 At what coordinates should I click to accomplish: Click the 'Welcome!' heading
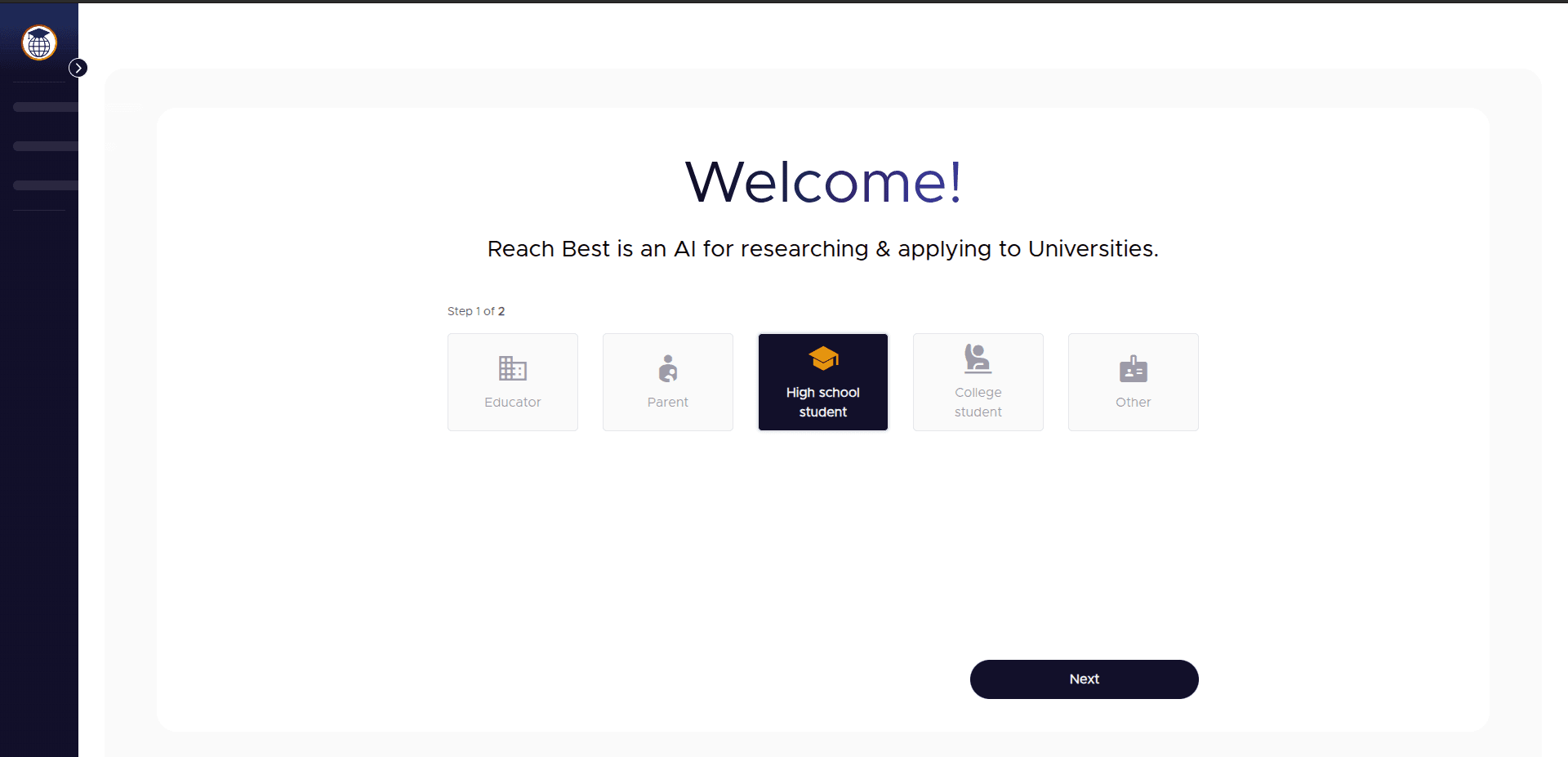coord(823,181)
